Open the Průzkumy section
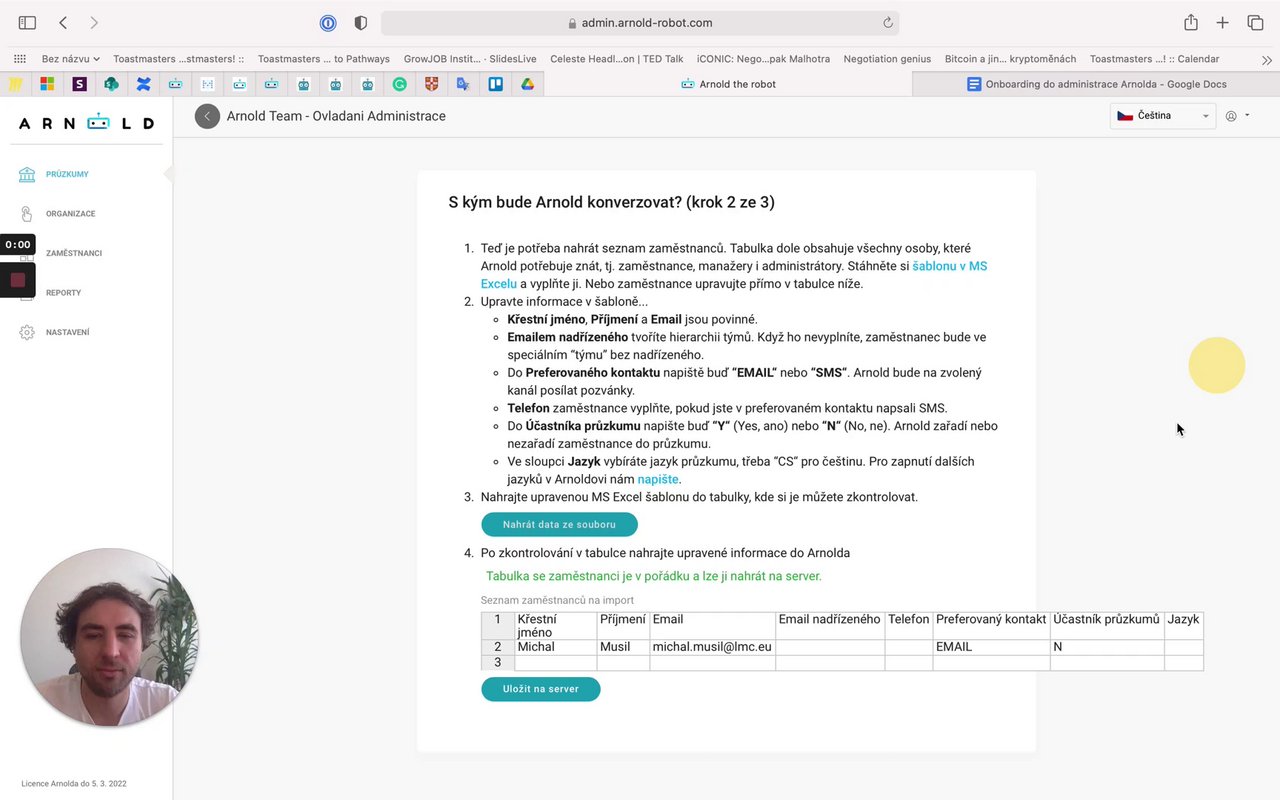This screenshot has width=1280, height=800. [x=67, y=174]
